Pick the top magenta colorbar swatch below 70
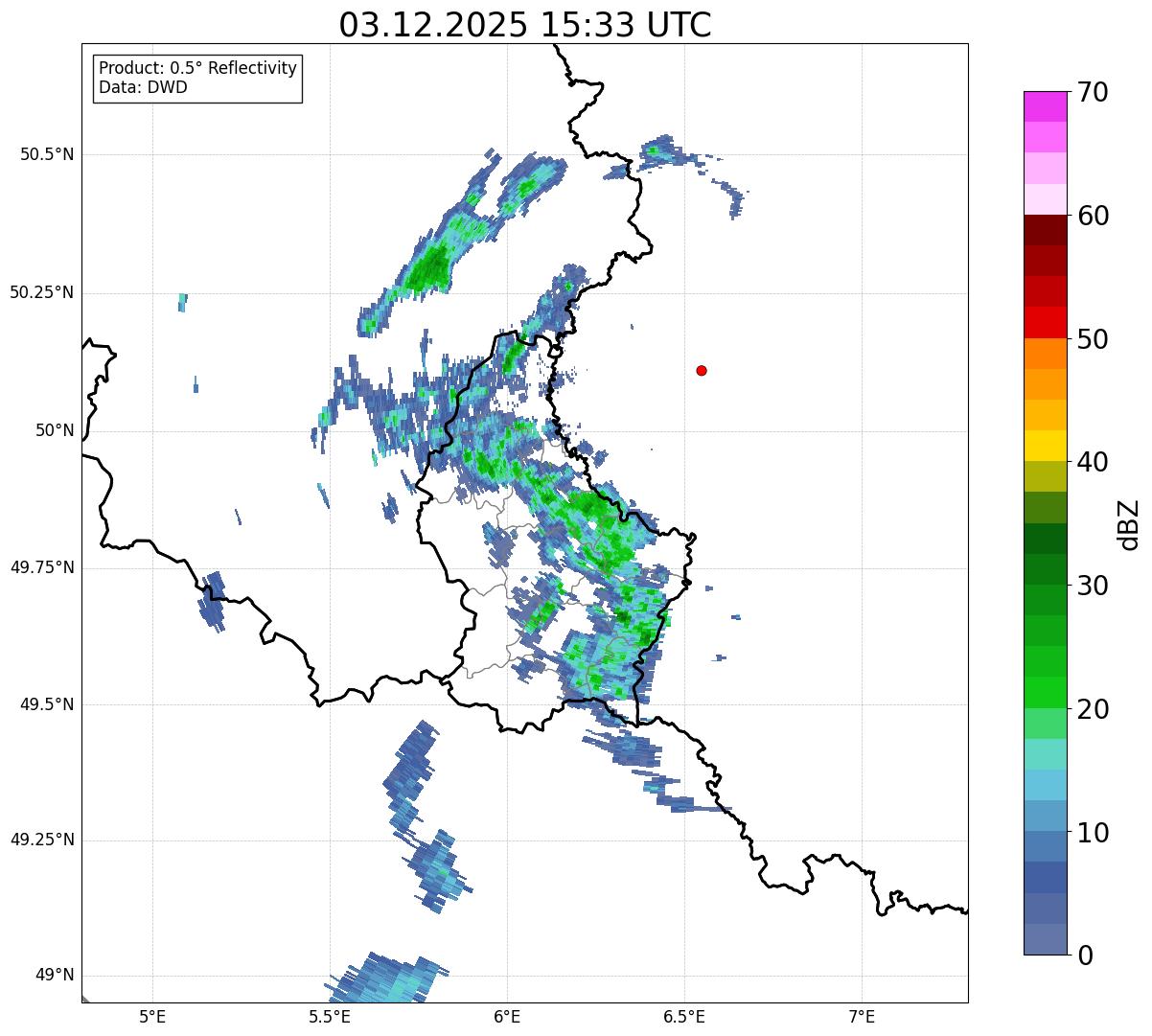Screen dimensions: 1152x1036 point(1045,106)
